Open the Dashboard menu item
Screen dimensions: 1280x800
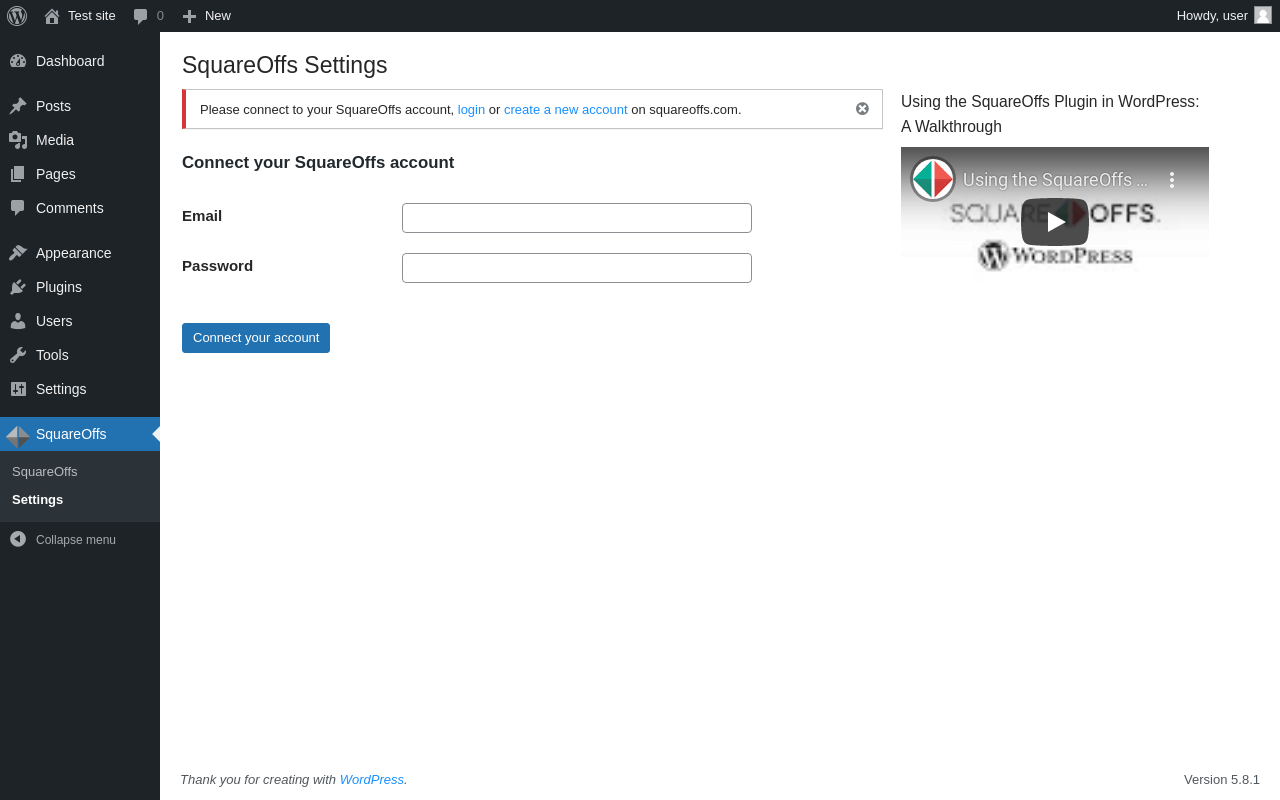70,61
